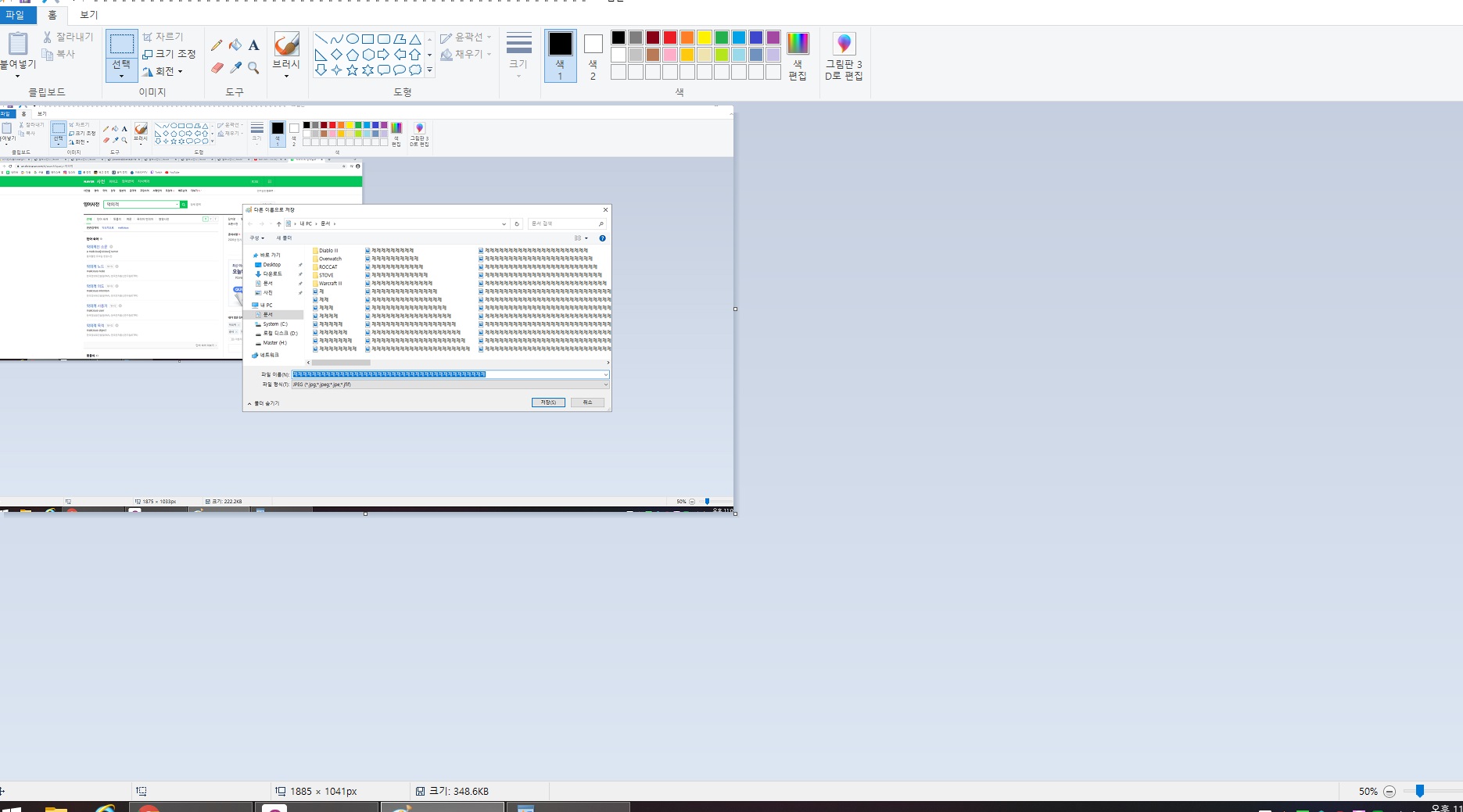The height and width of the screenshot is (812, 1463).
Task: Choose the purple color swatch
Action: 773,38
